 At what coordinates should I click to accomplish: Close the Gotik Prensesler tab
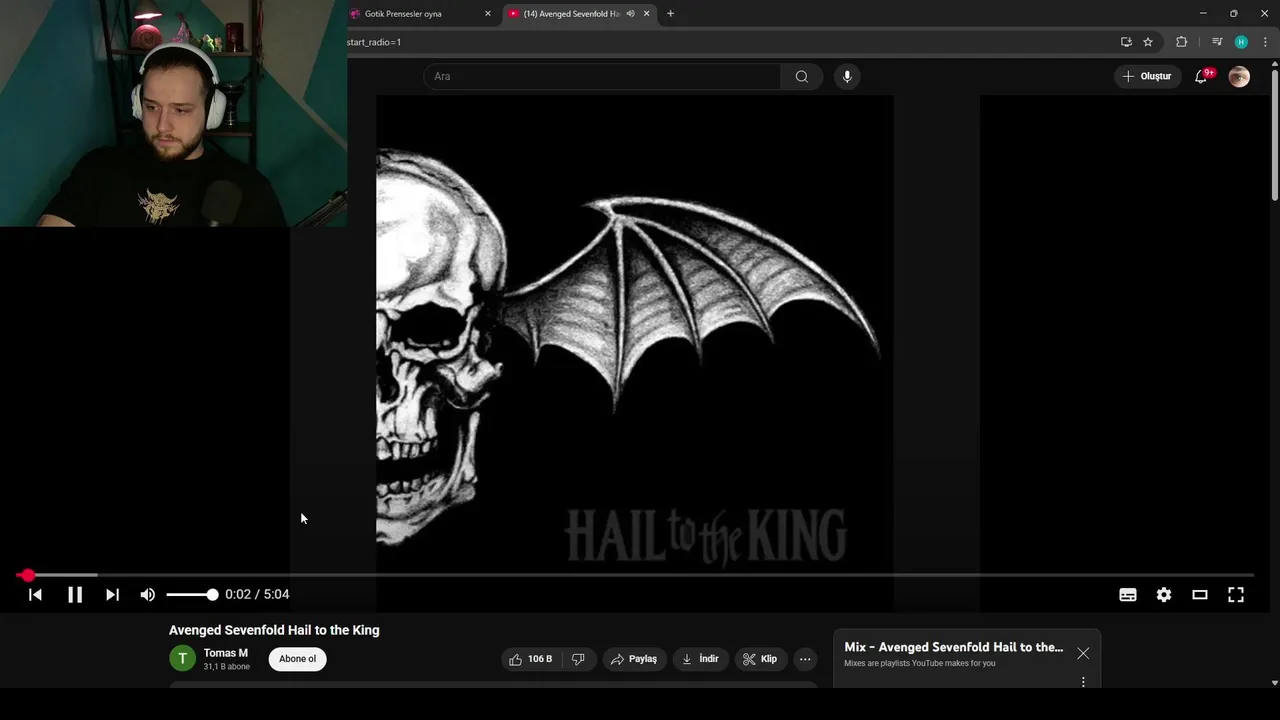(488, 14)
